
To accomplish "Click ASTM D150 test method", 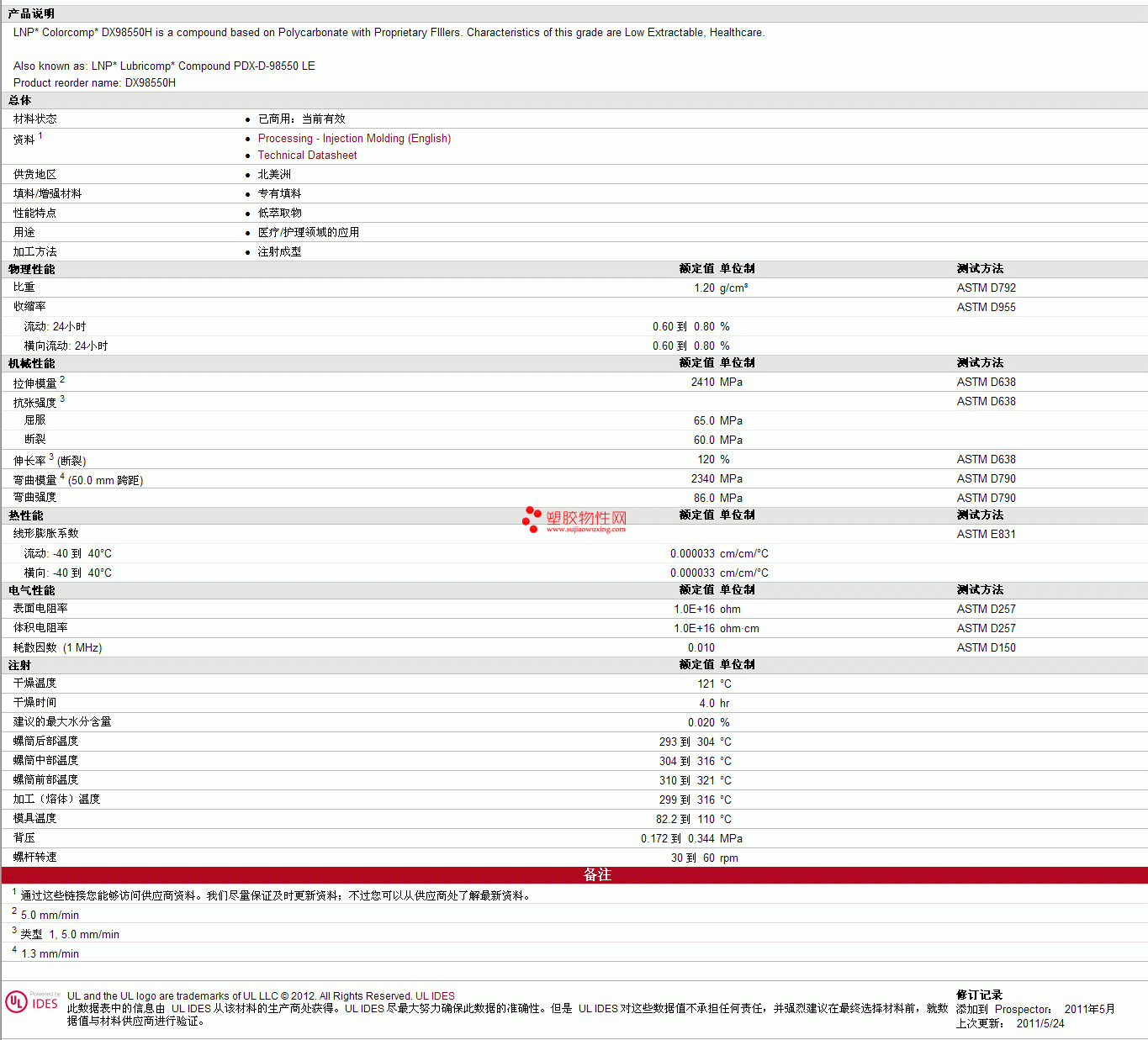I will coord(986,647).
